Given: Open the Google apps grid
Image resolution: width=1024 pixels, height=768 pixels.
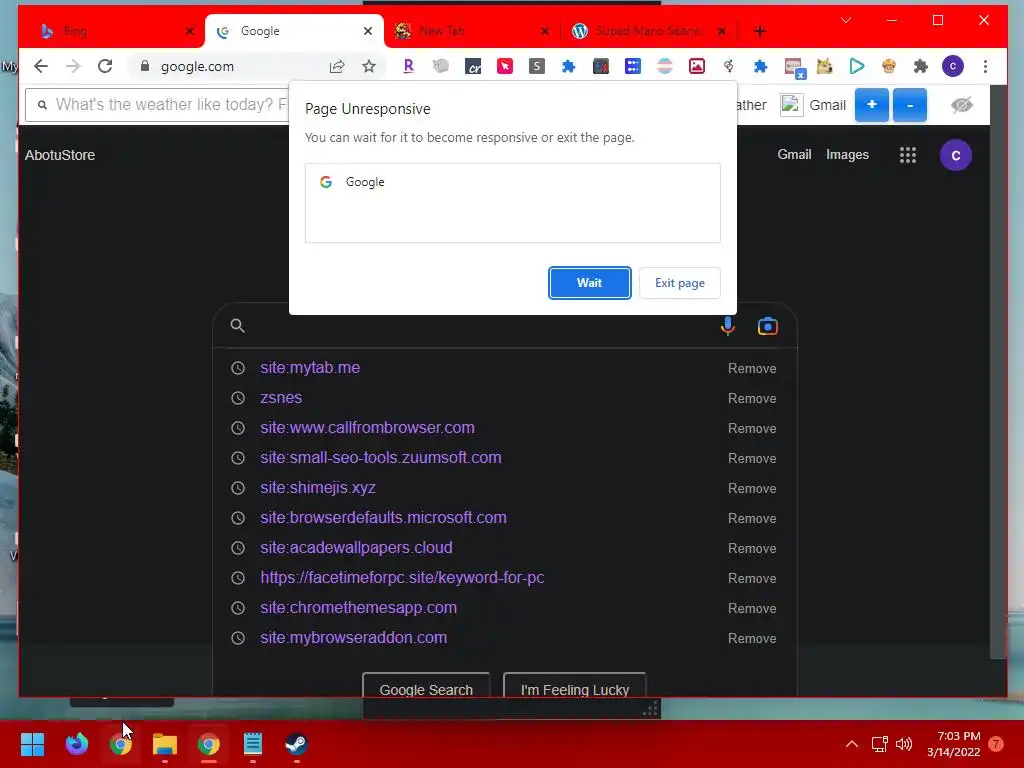Looking at the screenshot, I should pyautogui.click(x=908, y=155).
